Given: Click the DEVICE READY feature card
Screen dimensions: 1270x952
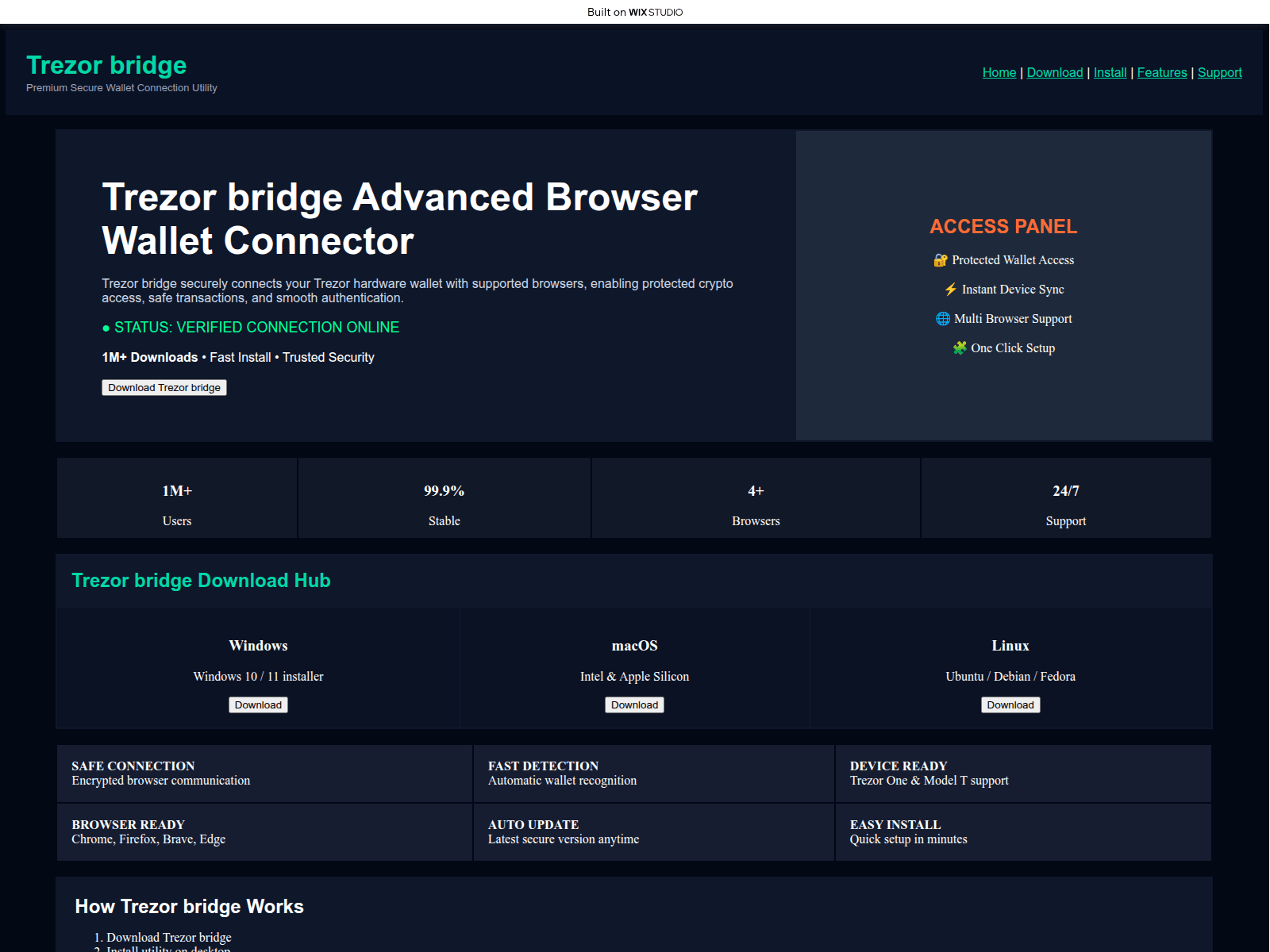Looking at the screenshot, I should (x=1023, y=773).
